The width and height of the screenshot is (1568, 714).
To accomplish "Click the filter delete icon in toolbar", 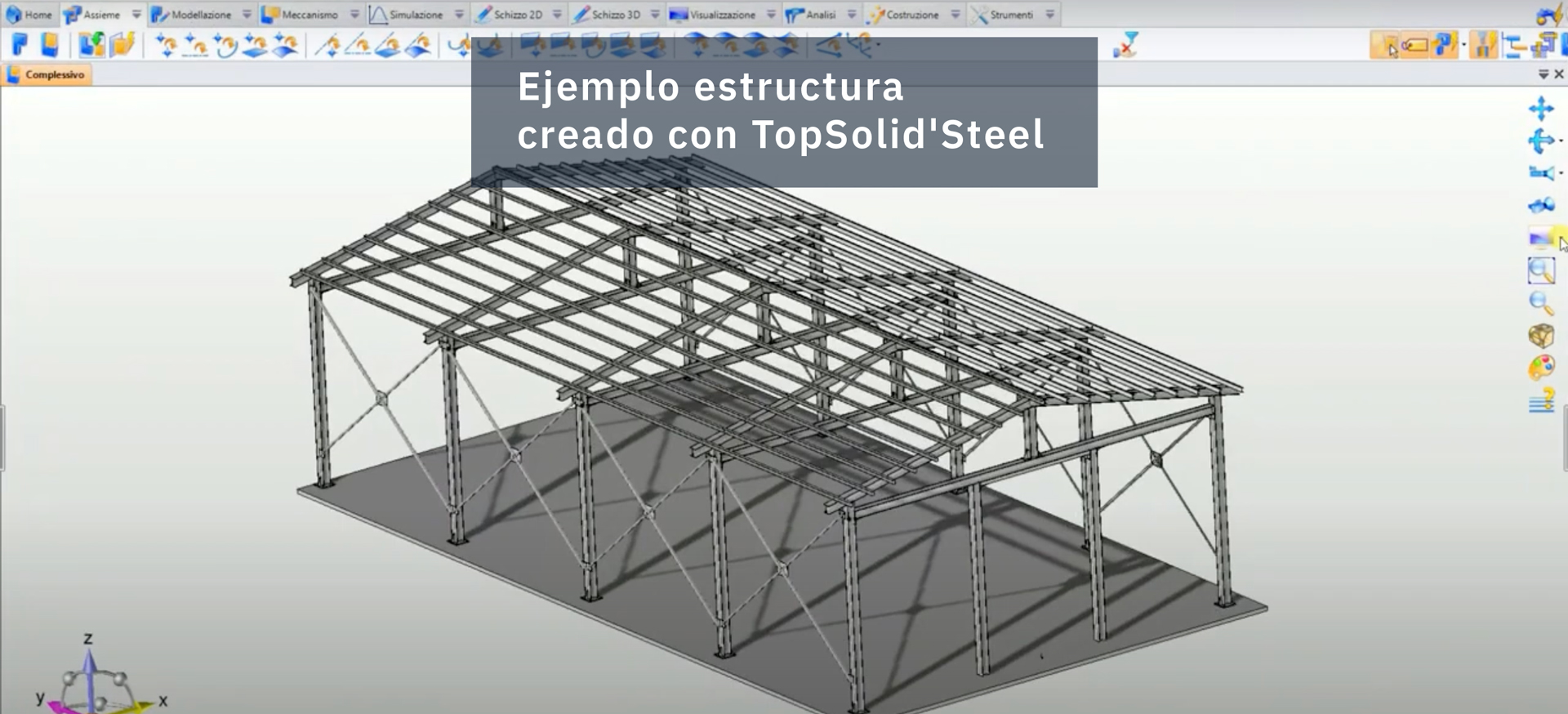I will [x=1125, y=46].
